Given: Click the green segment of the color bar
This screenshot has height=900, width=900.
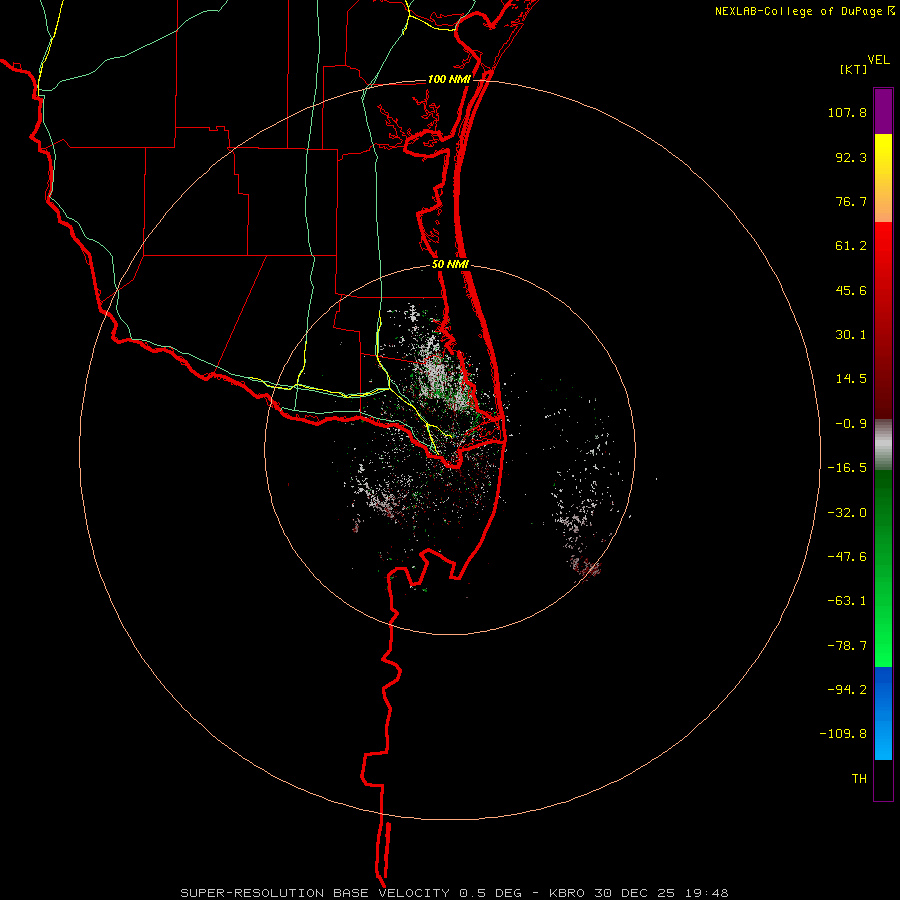Looking at the screenshot, I should tap(883, 568).
